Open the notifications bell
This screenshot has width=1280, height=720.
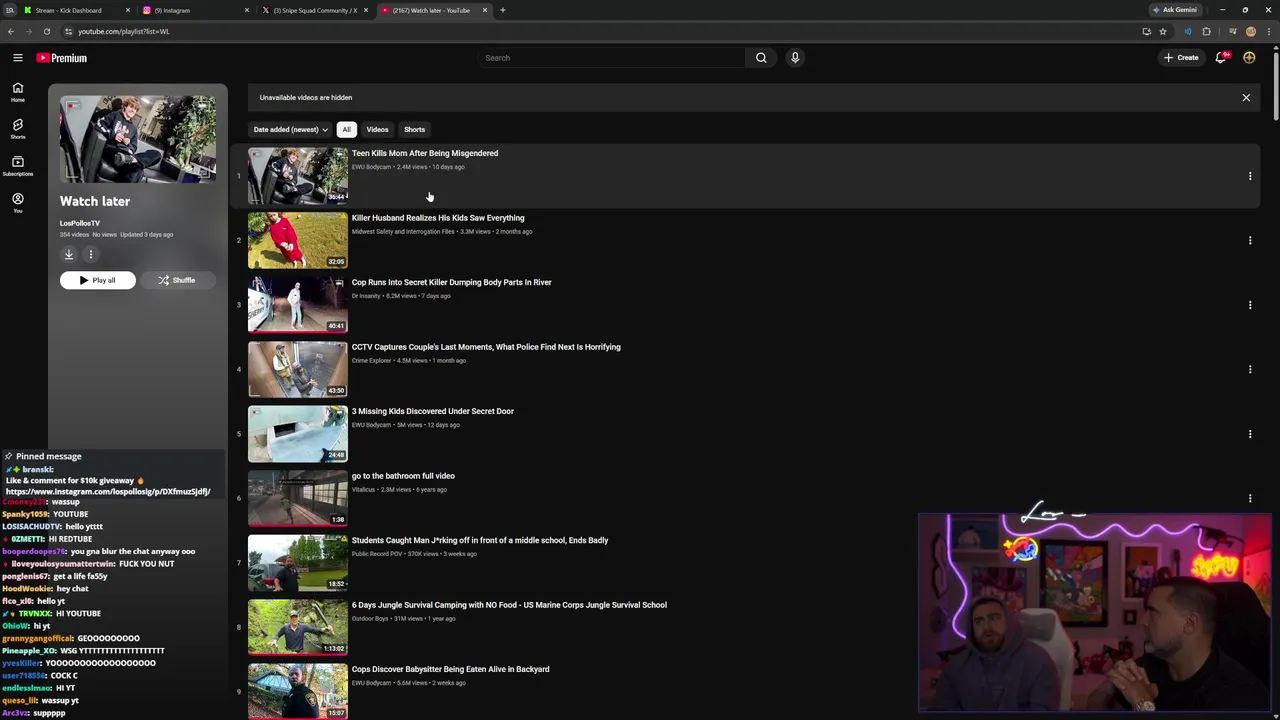(1220, 58)
